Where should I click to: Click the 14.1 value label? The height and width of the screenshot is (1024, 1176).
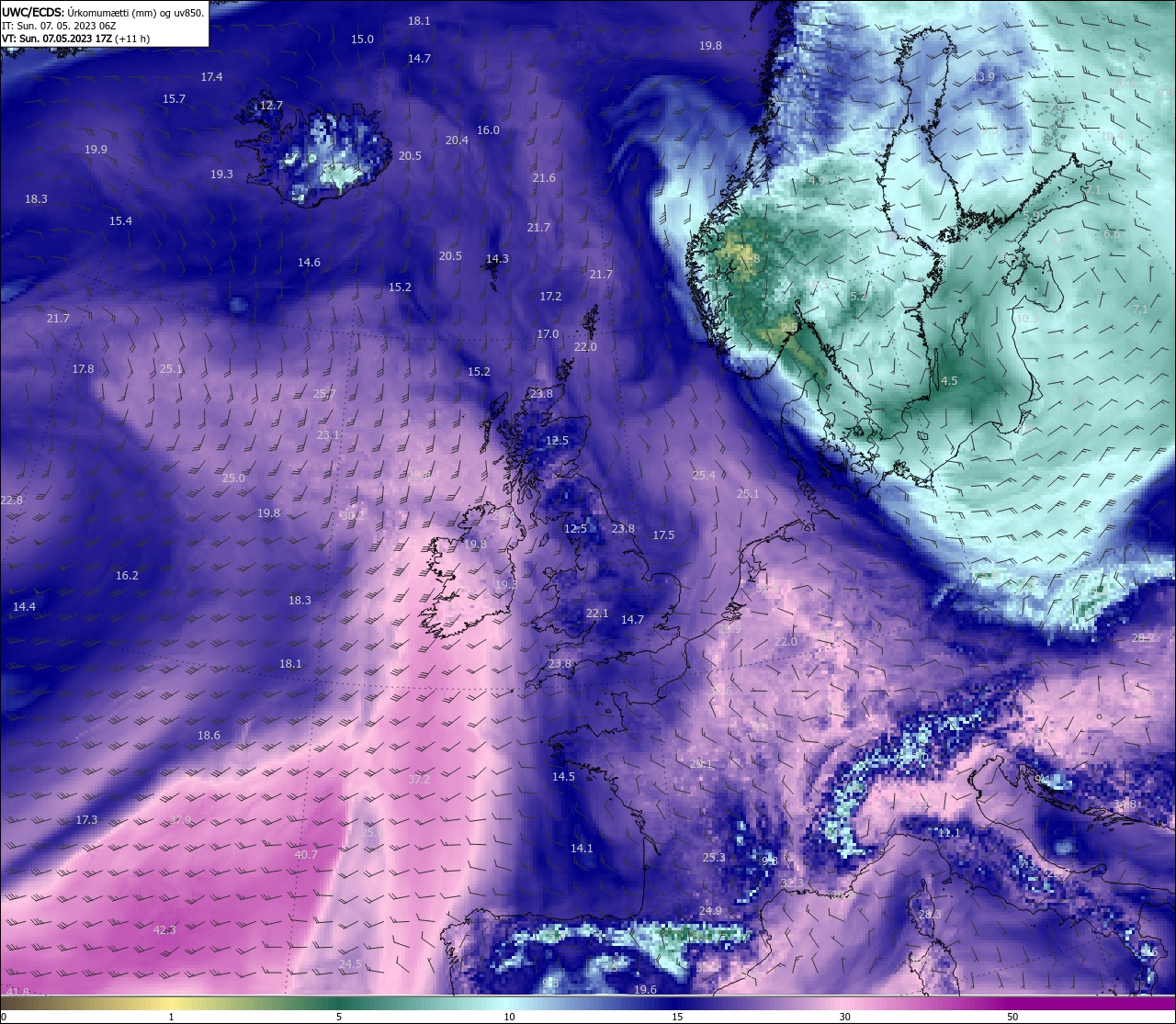(582, 849)
